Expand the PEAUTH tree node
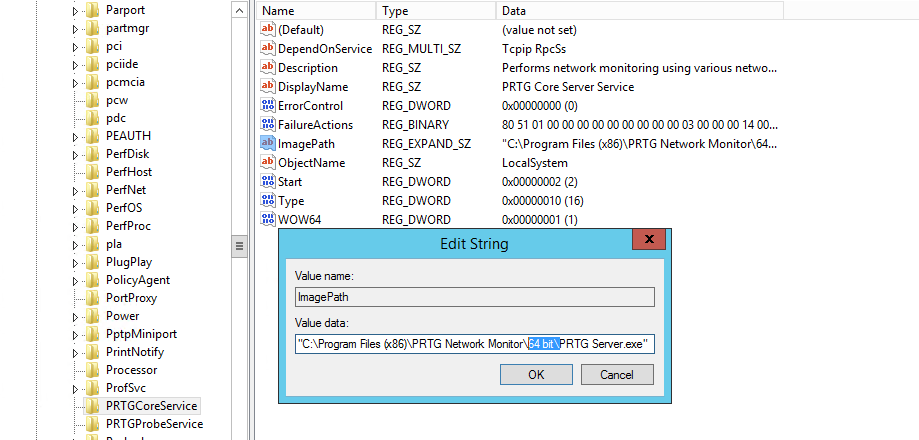 [75, 137]
